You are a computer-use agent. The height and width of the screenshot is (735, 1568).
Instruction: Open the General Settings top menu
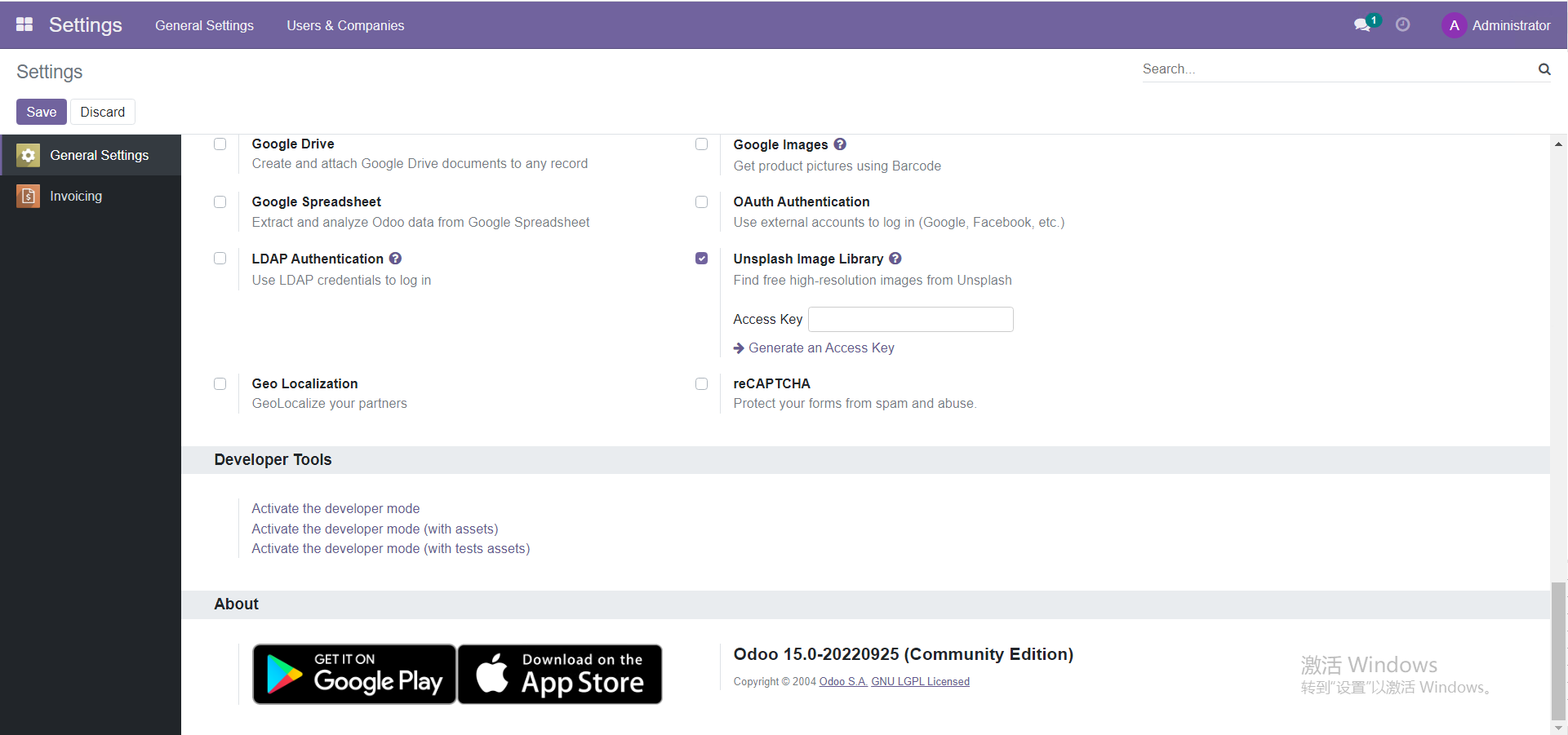pos(204,25)
